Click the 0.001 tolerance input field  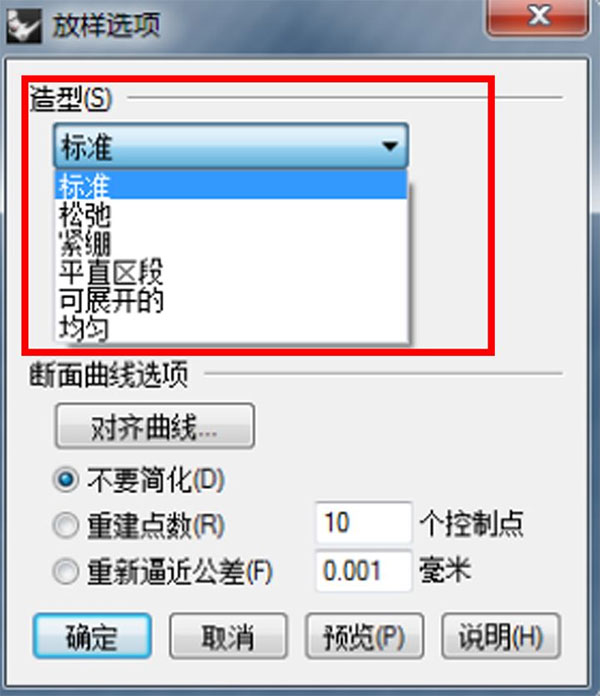click(x=363, y=571)
